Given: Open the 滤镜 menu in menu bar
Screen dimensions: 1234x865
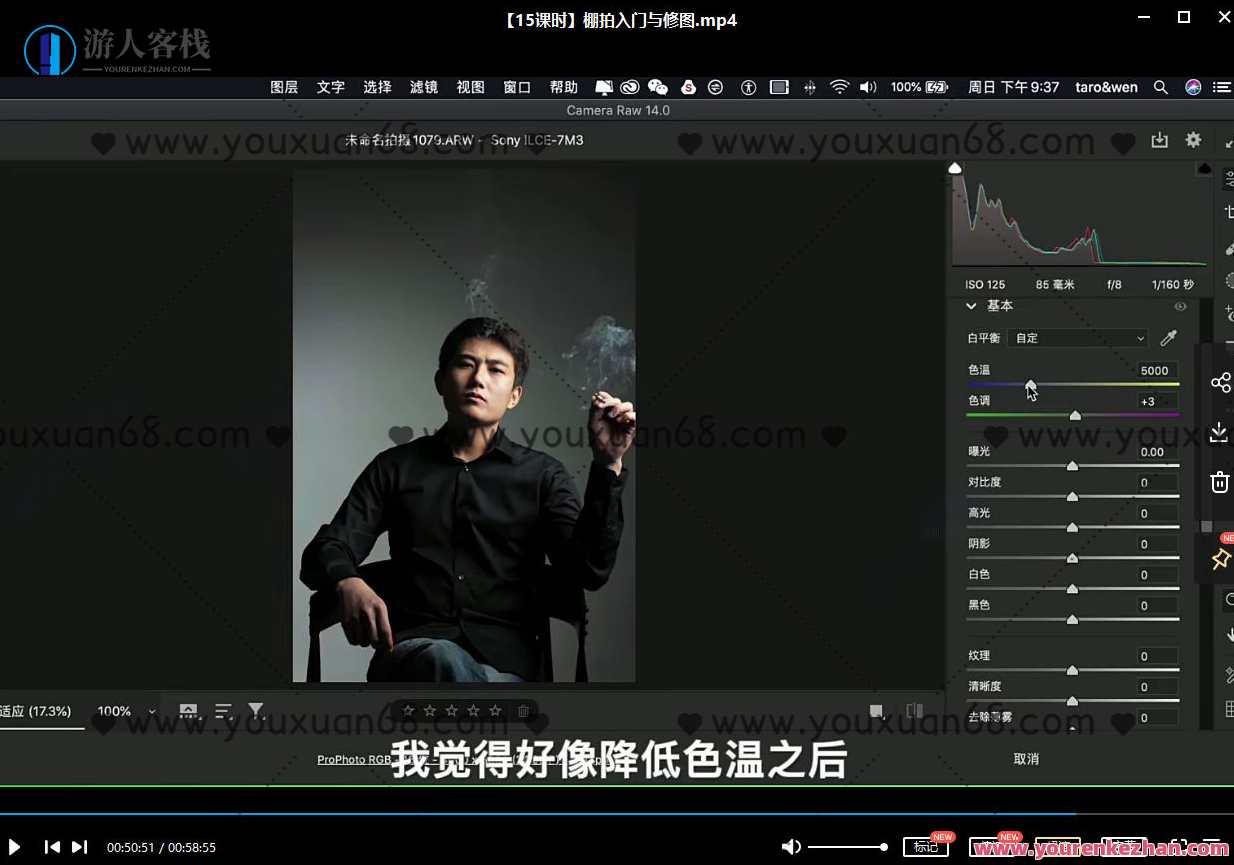Looking at the screenshot, I should click(x=423, y=87).
